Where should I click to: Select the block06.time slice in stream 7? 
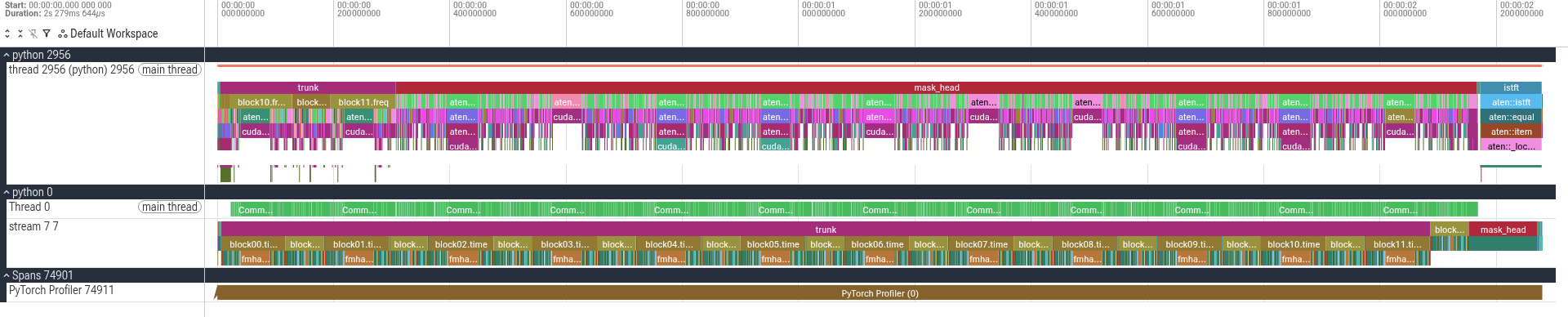877,244
